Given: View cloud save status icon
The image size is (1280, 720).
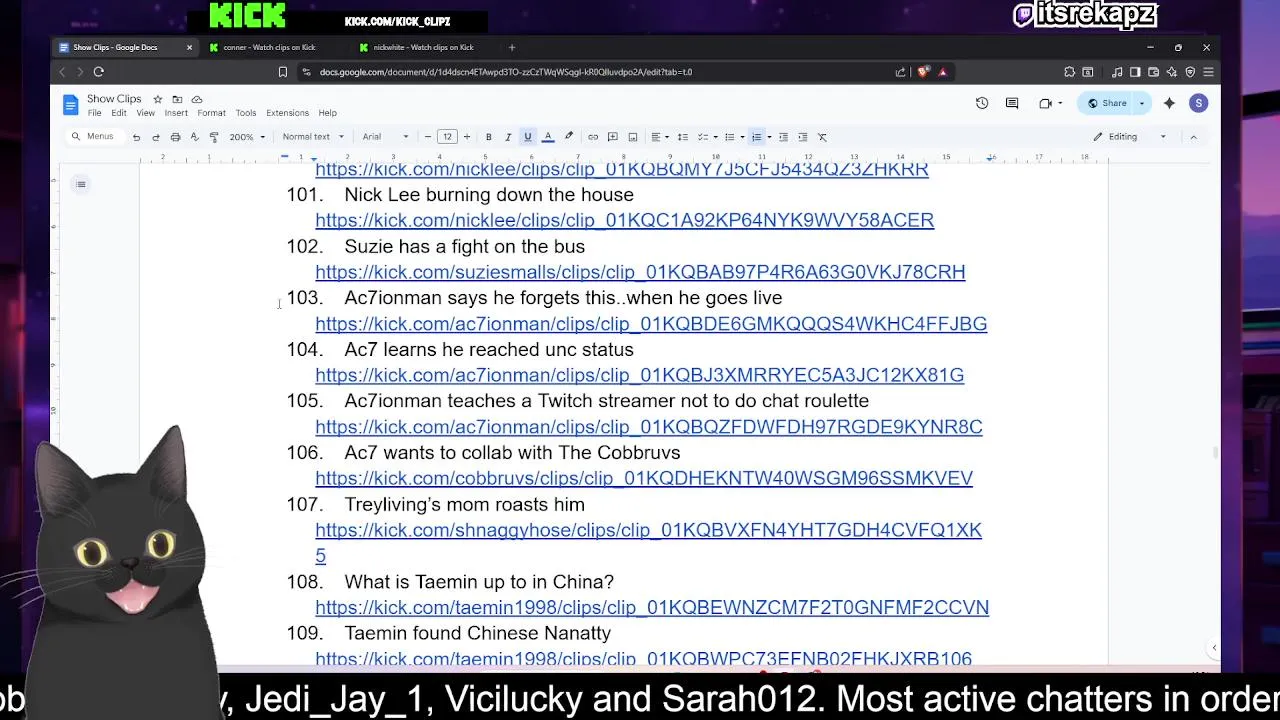Looking at the screenshot, I should pos(197,99).
